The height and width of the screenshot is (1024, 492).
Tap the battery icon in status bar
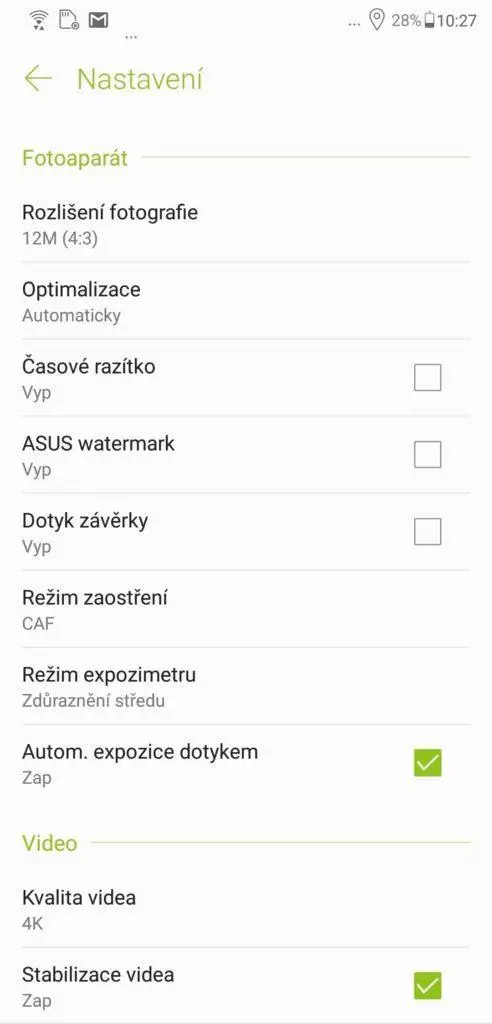pos(429,21)
